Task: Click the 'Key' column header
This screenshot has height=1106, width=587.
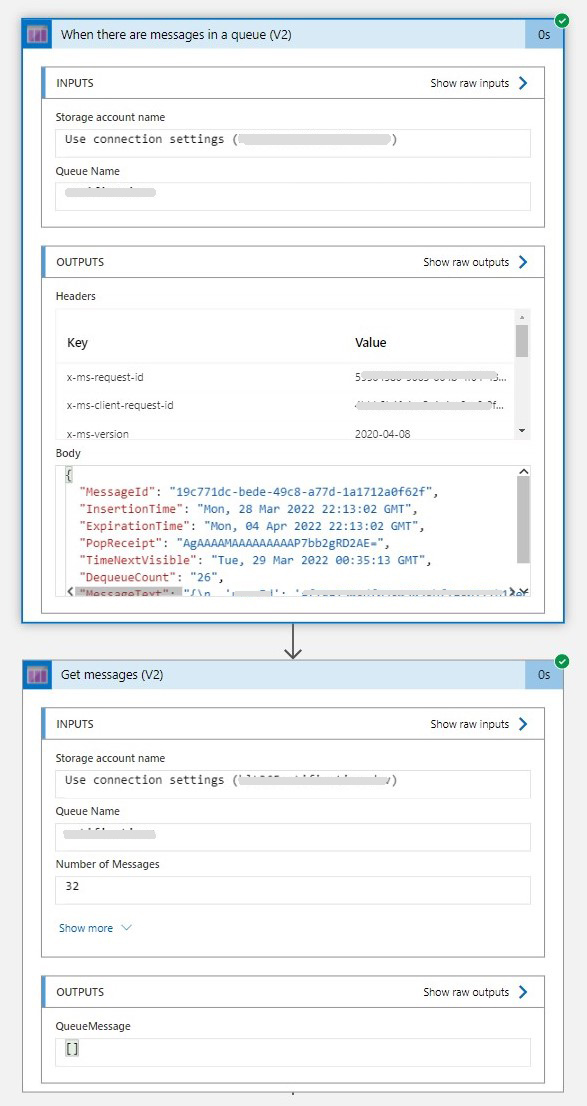Action: point(77,343)
